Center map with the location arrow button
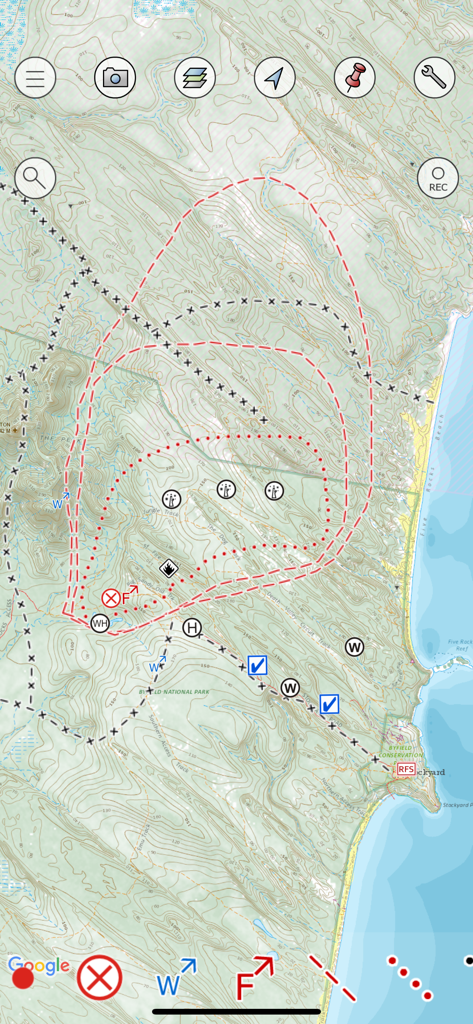 [x=275, y=78]
